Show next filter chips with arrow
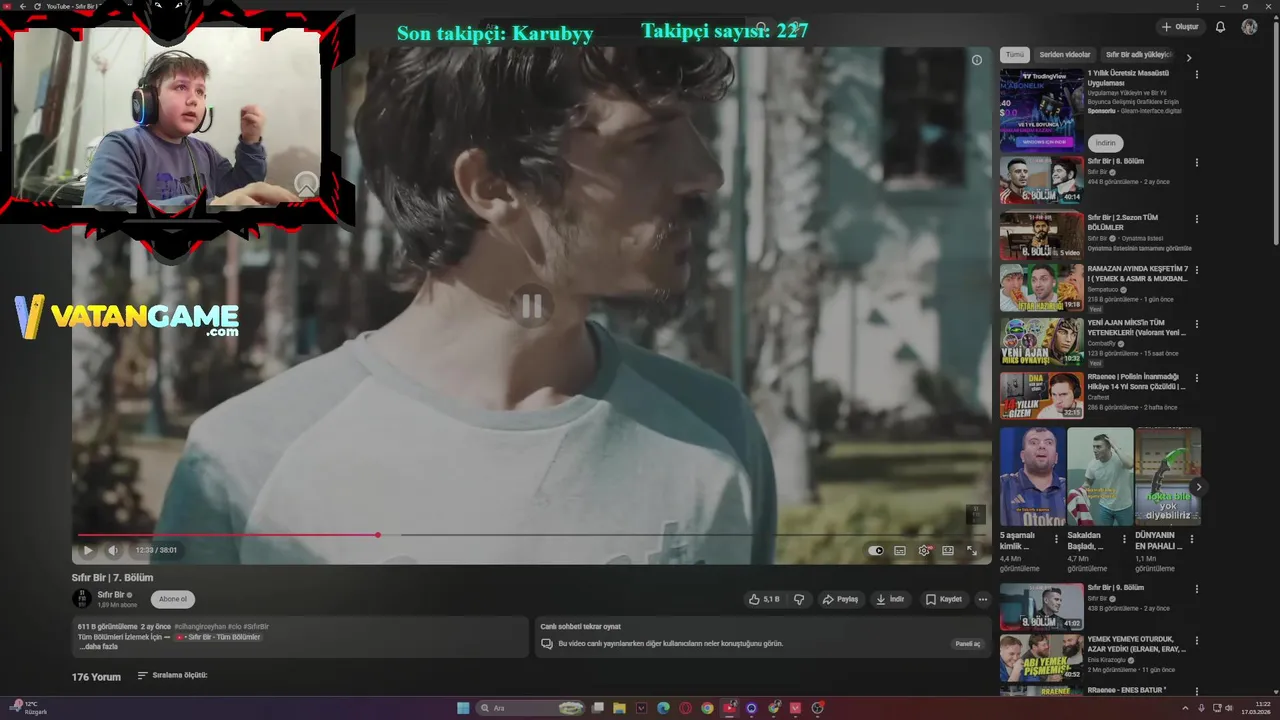The width and height of the screenshot is (1280, 720). point(1189,57)
